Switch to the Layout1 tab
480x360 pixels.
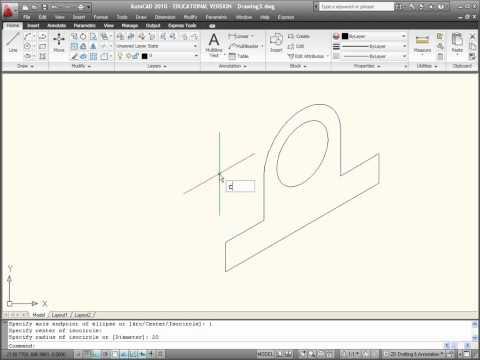tap(60, 315)
